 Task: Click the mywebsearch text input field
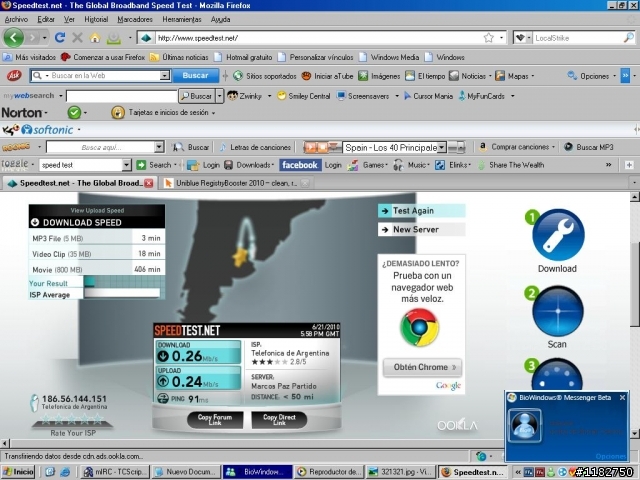122,96
